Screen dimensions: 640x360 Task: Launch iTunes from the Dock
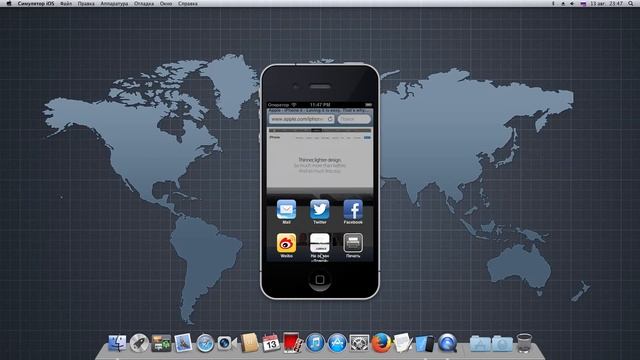click(x=315, y=343)
